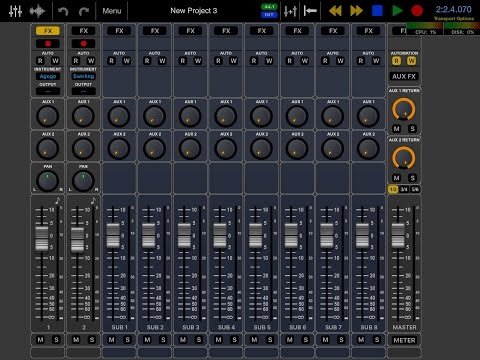Open channel 2 output selector

pyautogui.click(x=83, y=91)
